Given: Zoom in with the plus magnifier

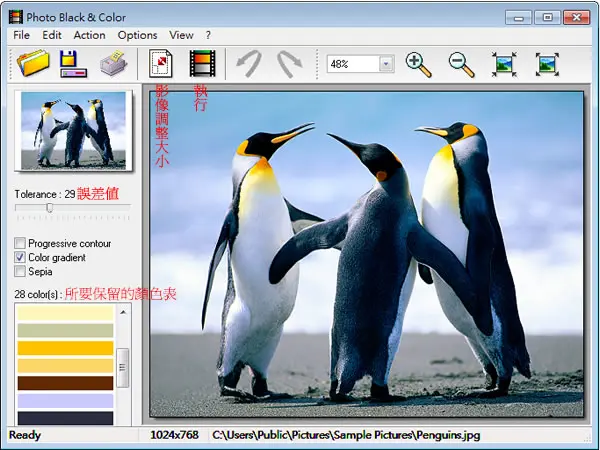Looking at the screenshot, I should tap(418, 65).
